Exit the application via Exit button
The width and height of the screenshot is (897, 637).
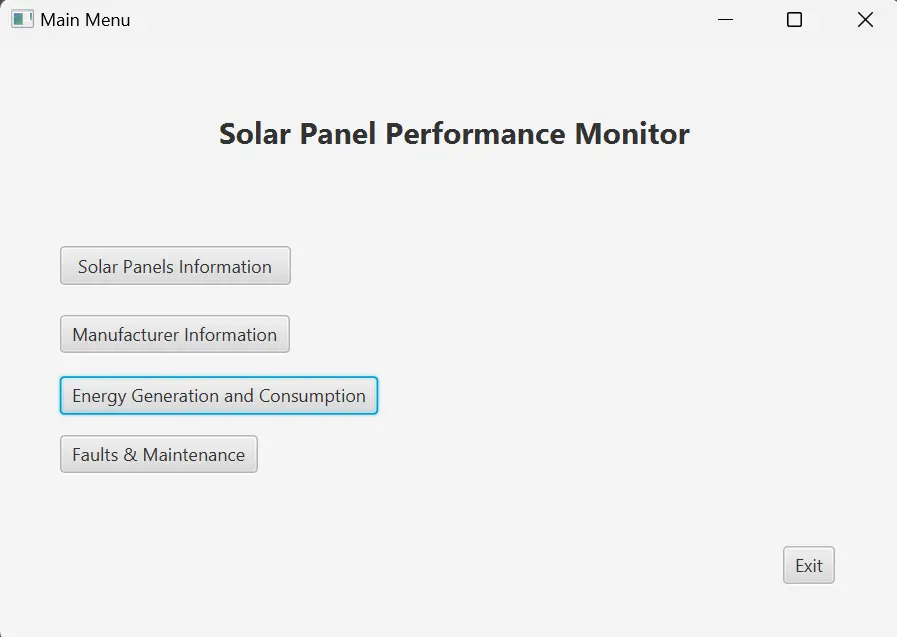[x=808, y=565]
